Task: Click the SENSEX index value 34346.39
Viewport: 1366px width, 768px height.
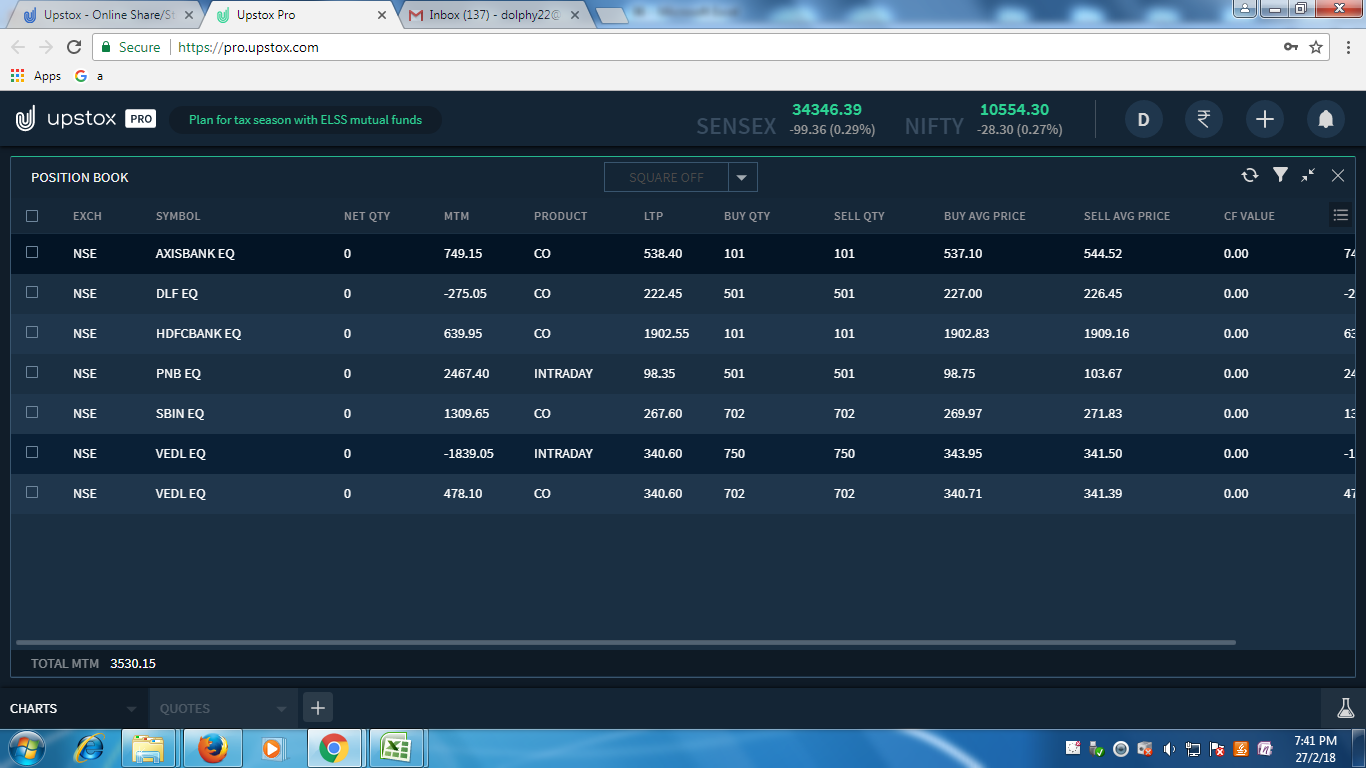Action: pyautogui.click(x=826, y=109)
